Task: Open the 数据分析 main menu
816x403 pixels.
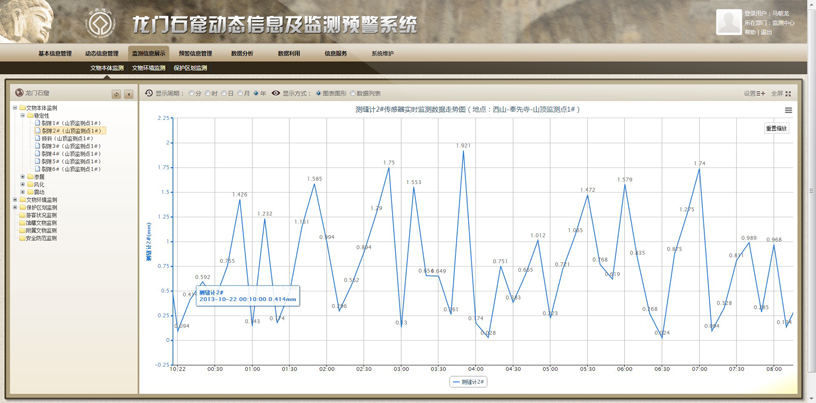Action: pos(242,53)
